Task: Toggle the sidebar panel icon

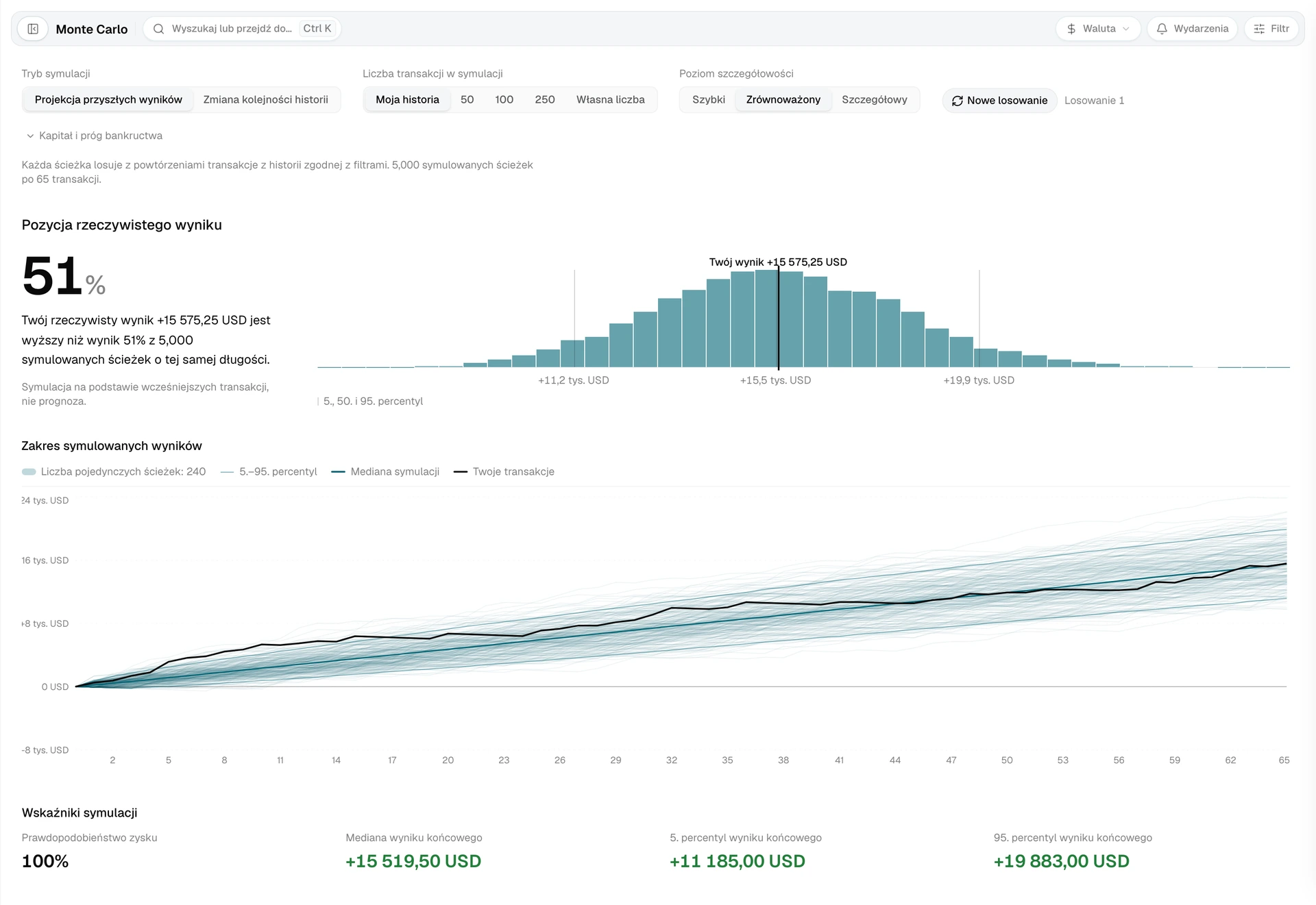Action: (x=32, y=29)
